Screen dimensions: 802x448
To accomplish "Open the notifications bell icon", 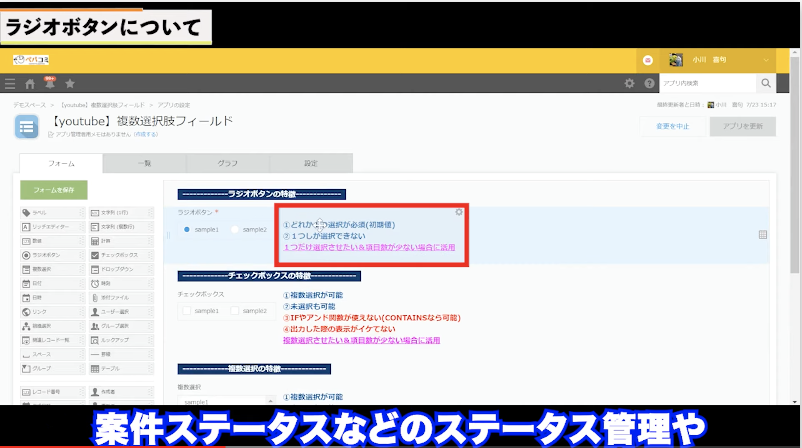I will (x=49, y=83).
